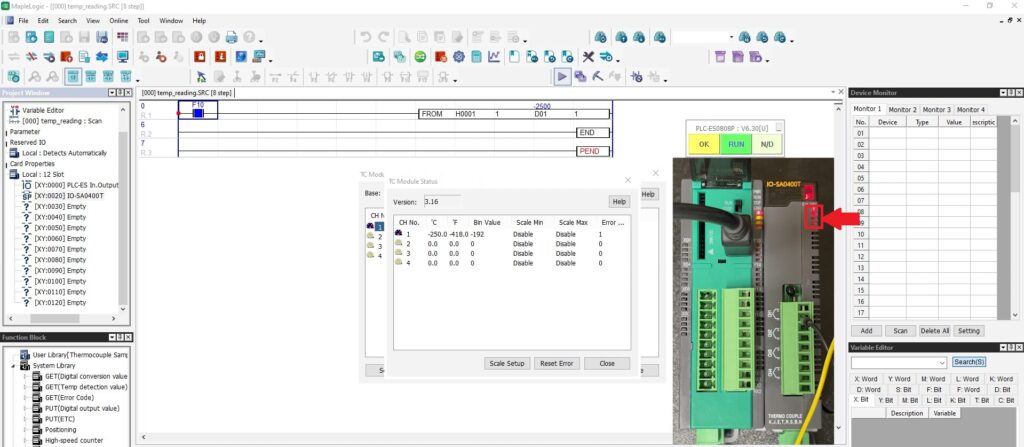The width and height of the screenshot is (1024, 447).
Task: Expand the GET(Error Code) tree node
Action: coord(25,398)
